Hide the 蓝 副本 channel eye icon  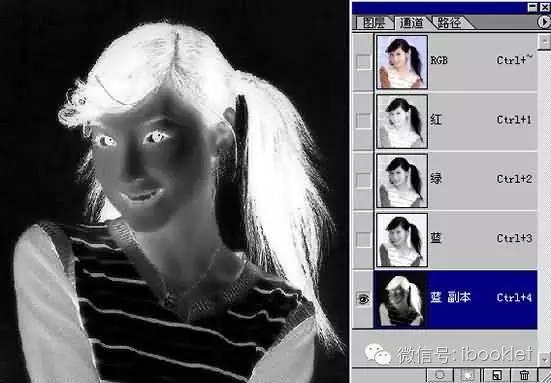[x=363, y=299]
